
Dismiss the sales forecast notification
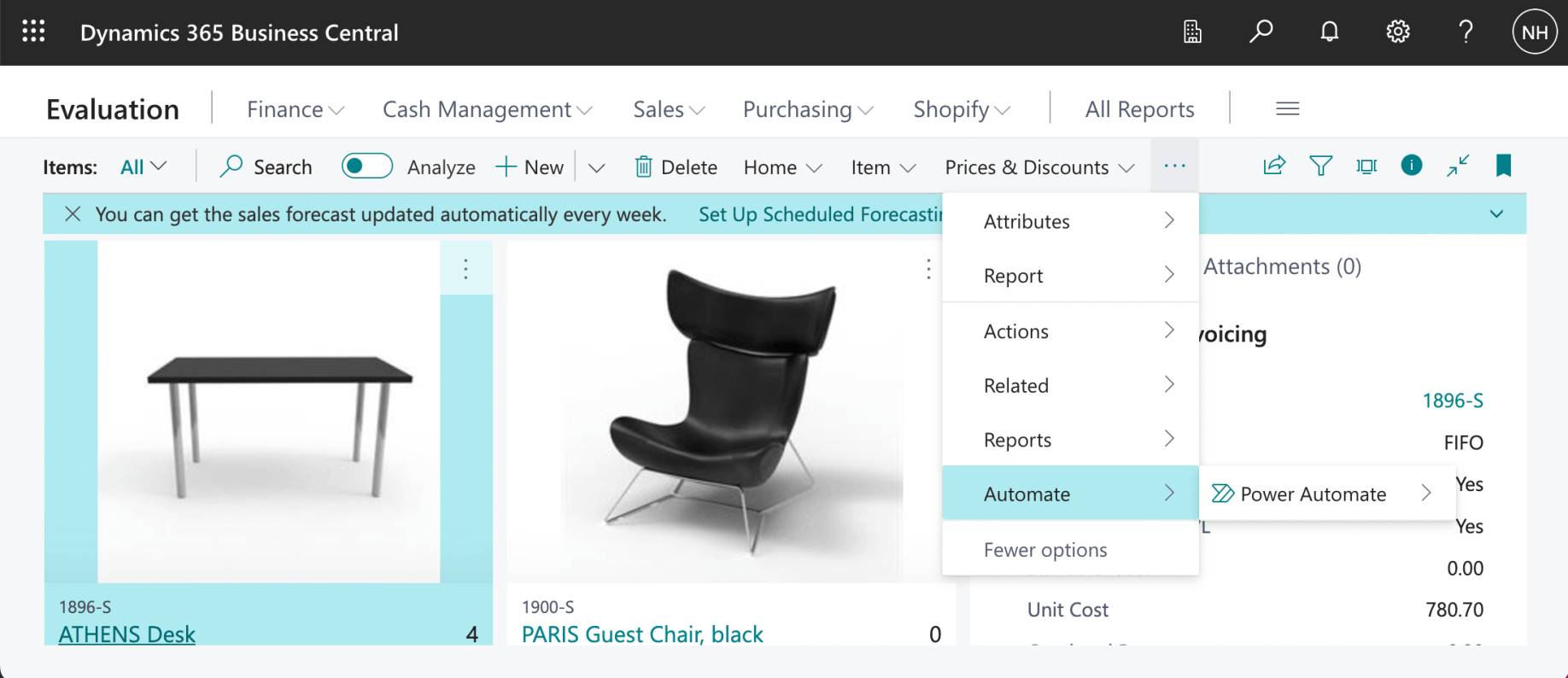[x=73, y=214]
